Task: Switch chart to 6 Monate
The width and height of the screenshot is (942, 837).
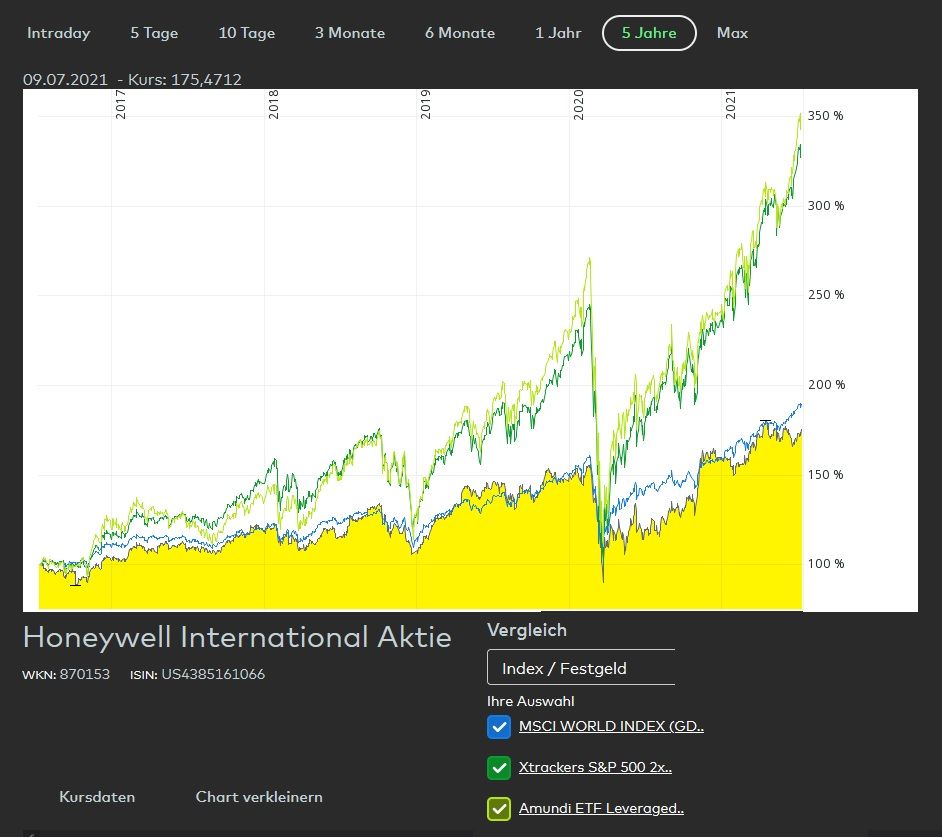Action: [459, 33]
